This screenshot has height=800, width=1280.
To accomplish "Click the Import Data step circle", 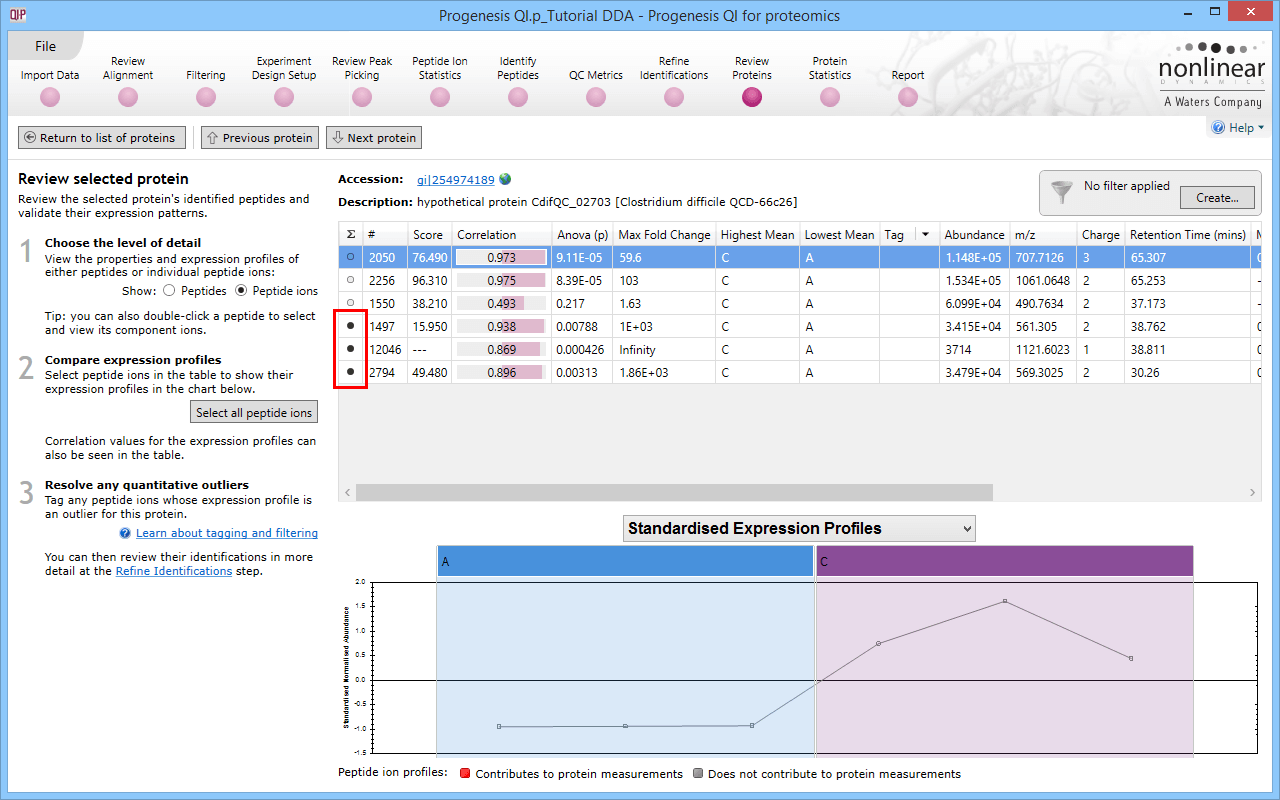I will pyautogui.click(x=50, y=97).
